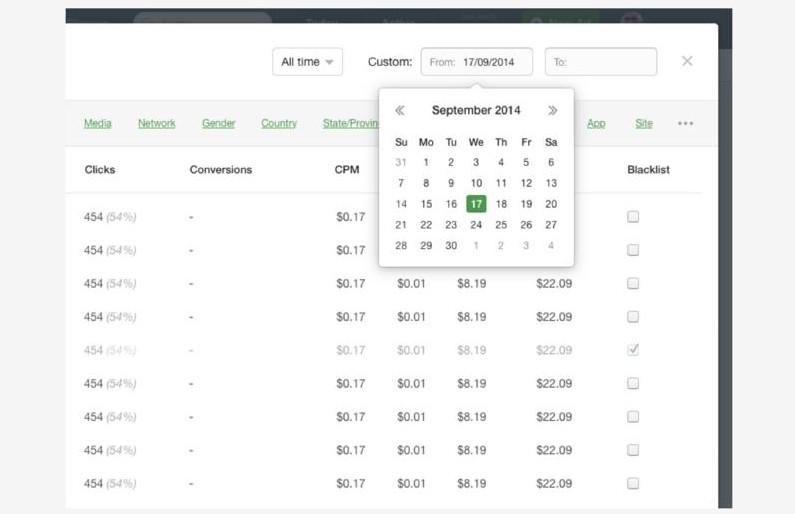Click the Country link
This screenshot has width=795, height=514.
click(279, 124)
